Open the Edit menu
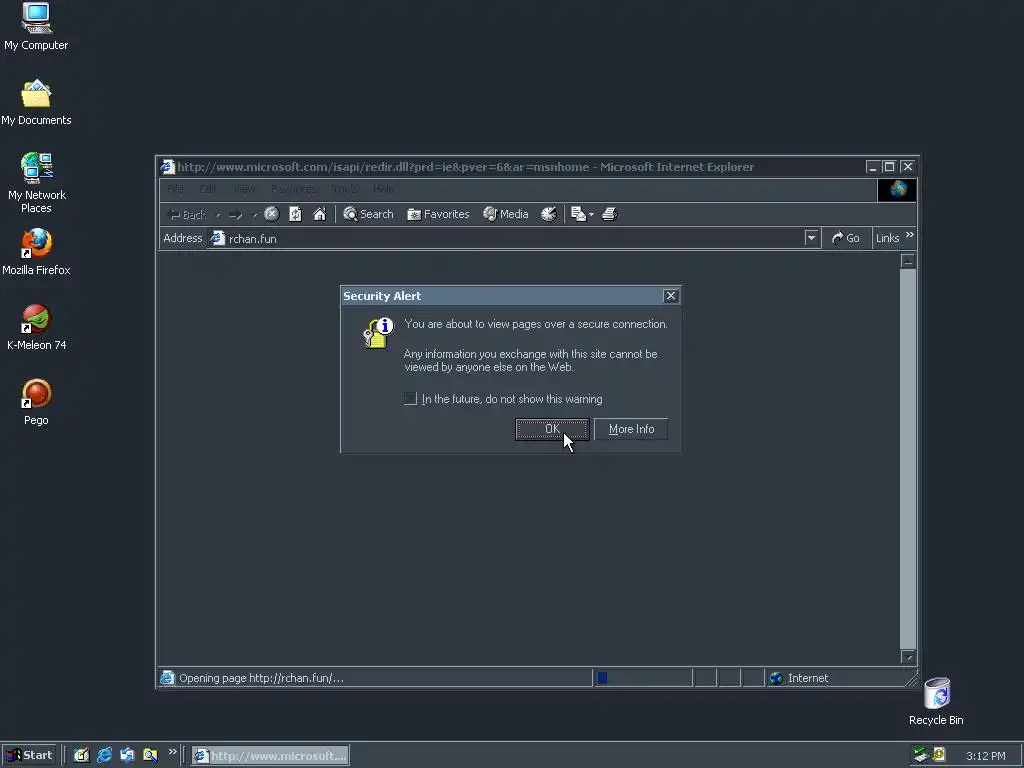 (208, 189)
